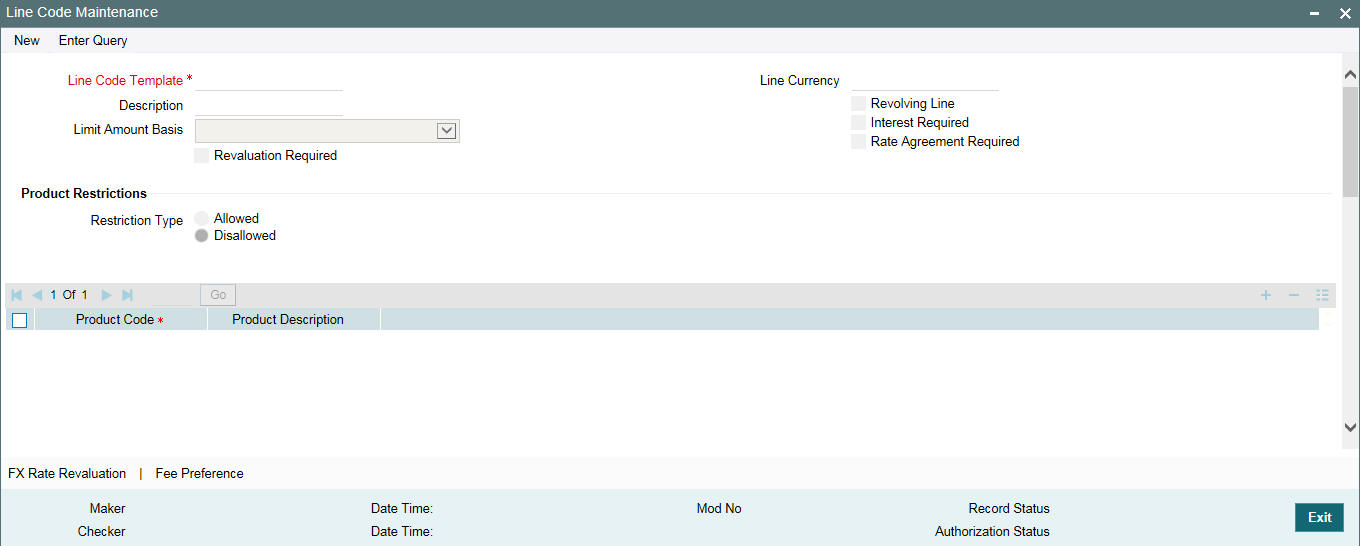Tick the Interest Required checkbox
1360x546 pixels.
[858, 122]
